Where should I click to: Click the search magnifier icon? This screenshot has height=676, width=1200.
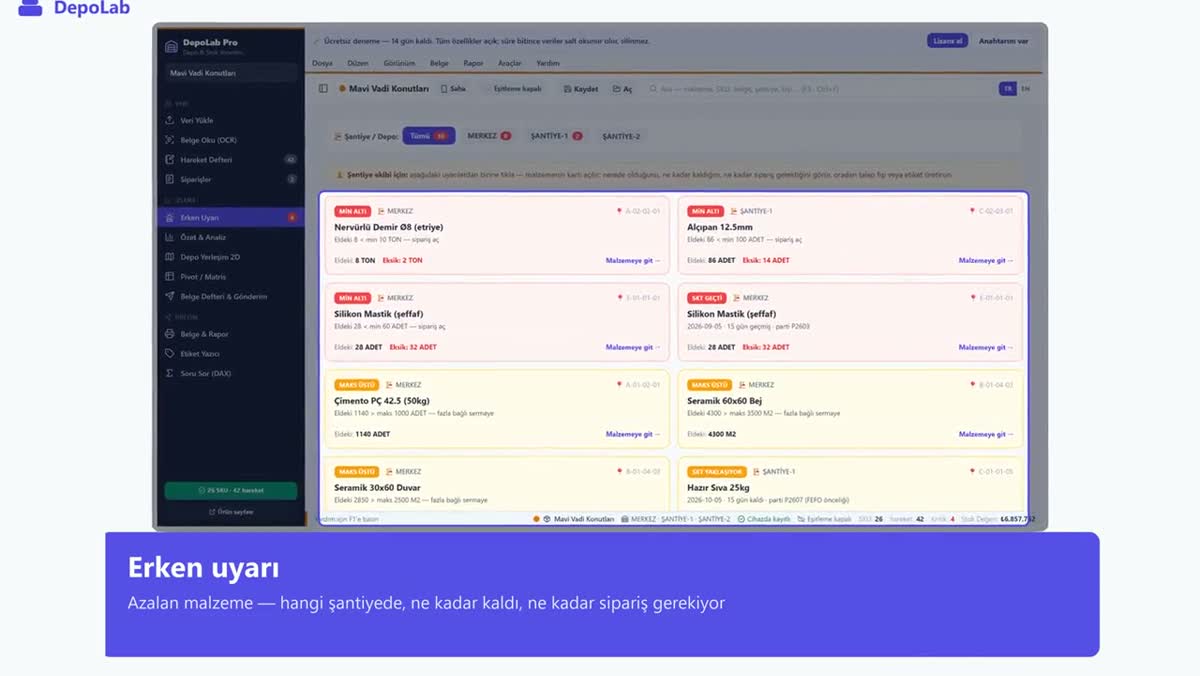(x=654, y=89)
